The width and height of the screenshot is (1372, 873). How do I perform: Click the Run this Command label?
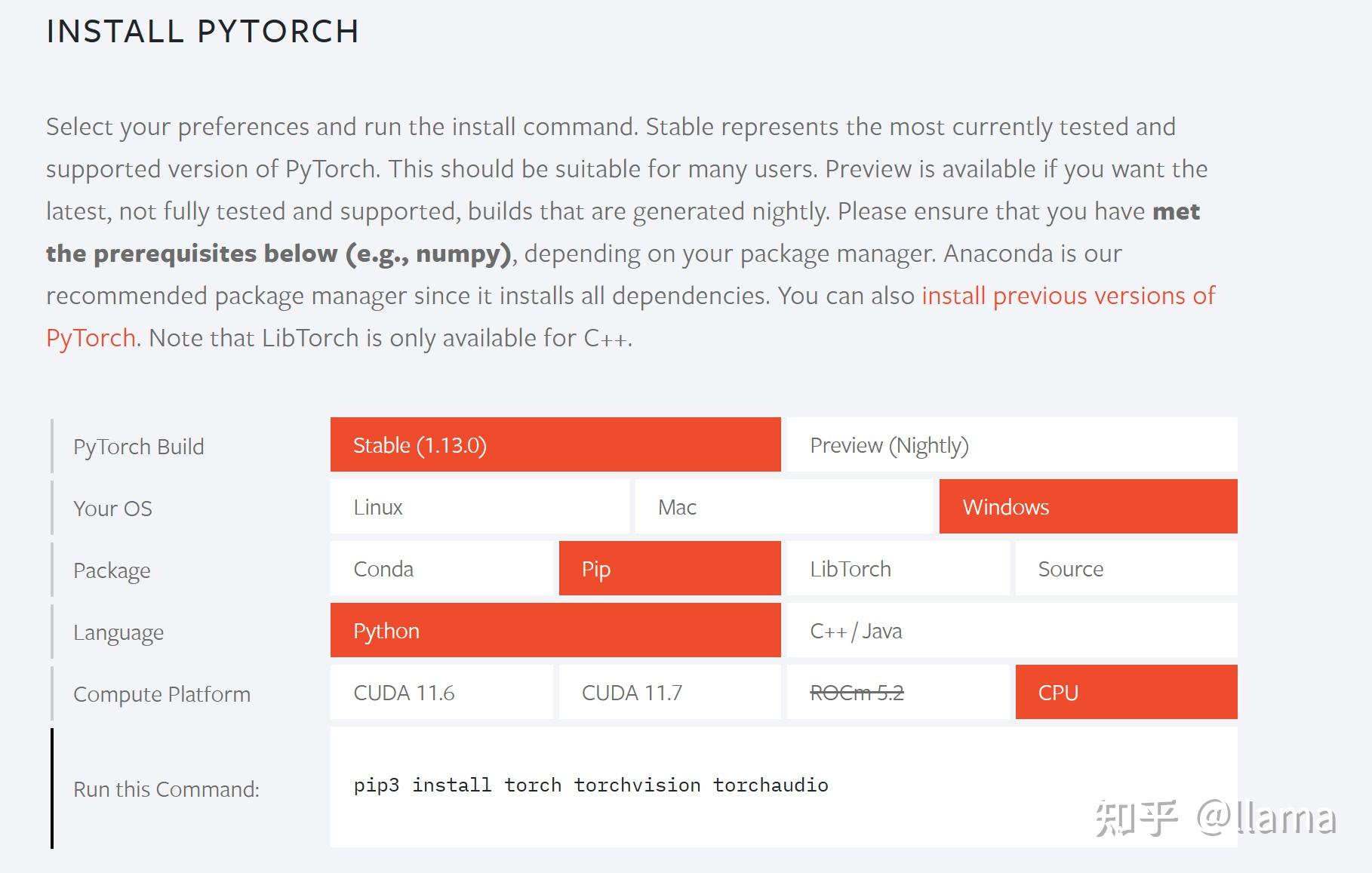[x=166, y=789]
